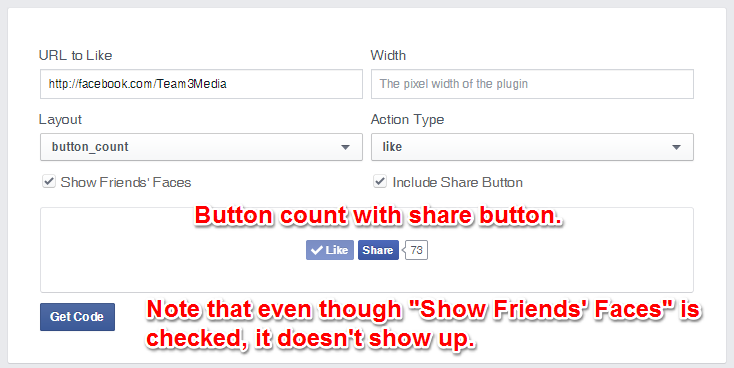Click the checkmark icon on the Like button

(316, 250)
